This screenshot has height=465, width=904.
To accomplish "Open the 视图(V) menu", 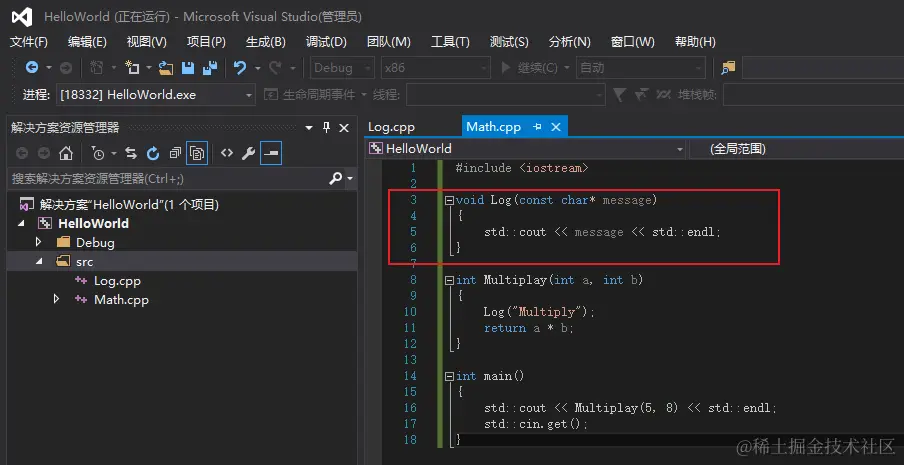I will click(146, 42).
